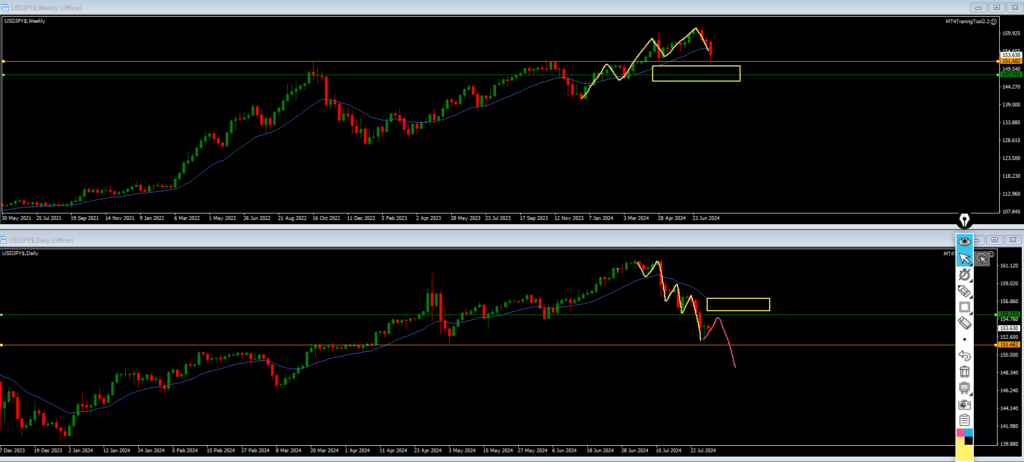1024x462 pixels.
Task: Select the cursor arrow tool
Action: (x=965, y=259)
